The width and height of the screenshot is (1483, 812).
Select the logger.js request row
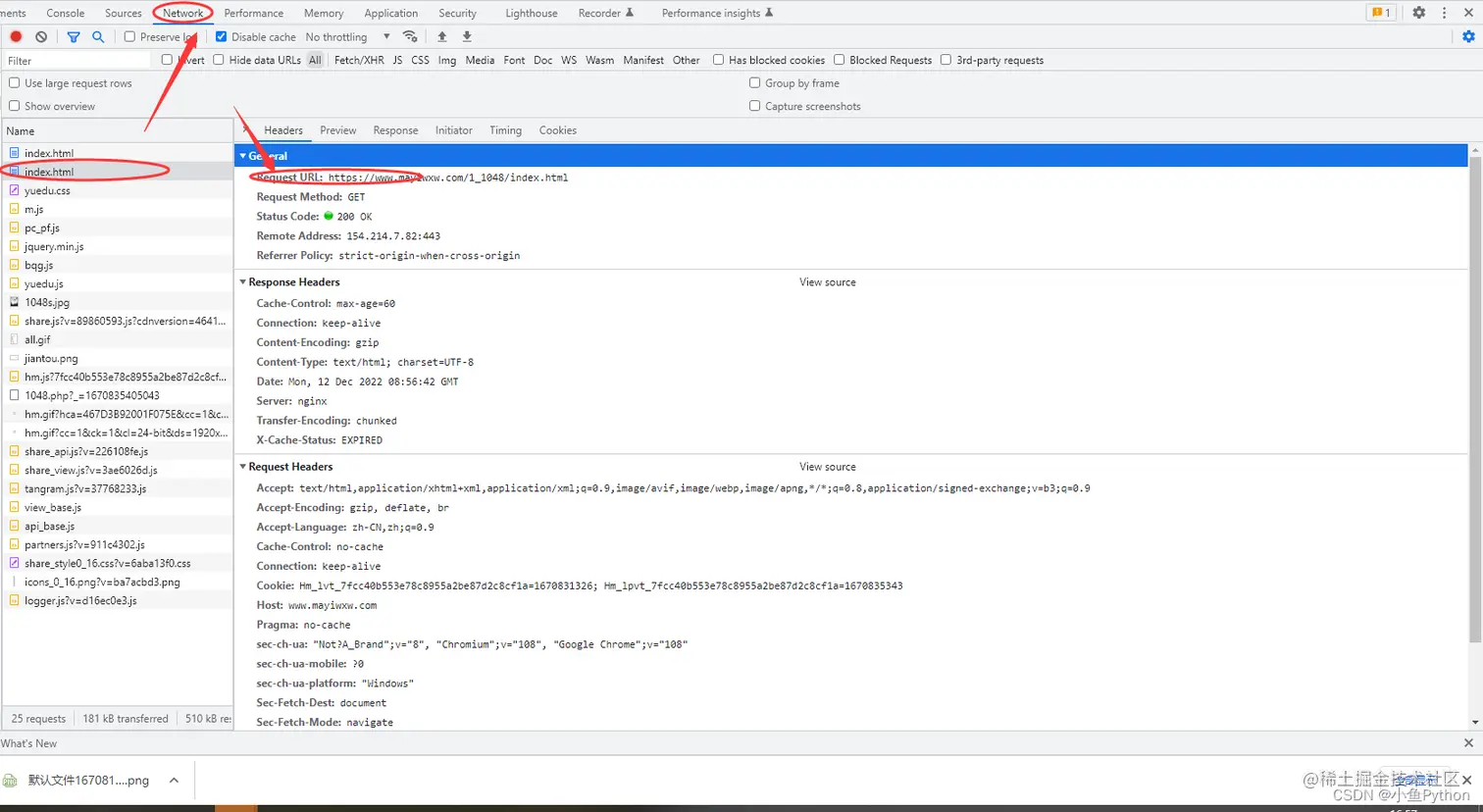(x=118, y=600)
